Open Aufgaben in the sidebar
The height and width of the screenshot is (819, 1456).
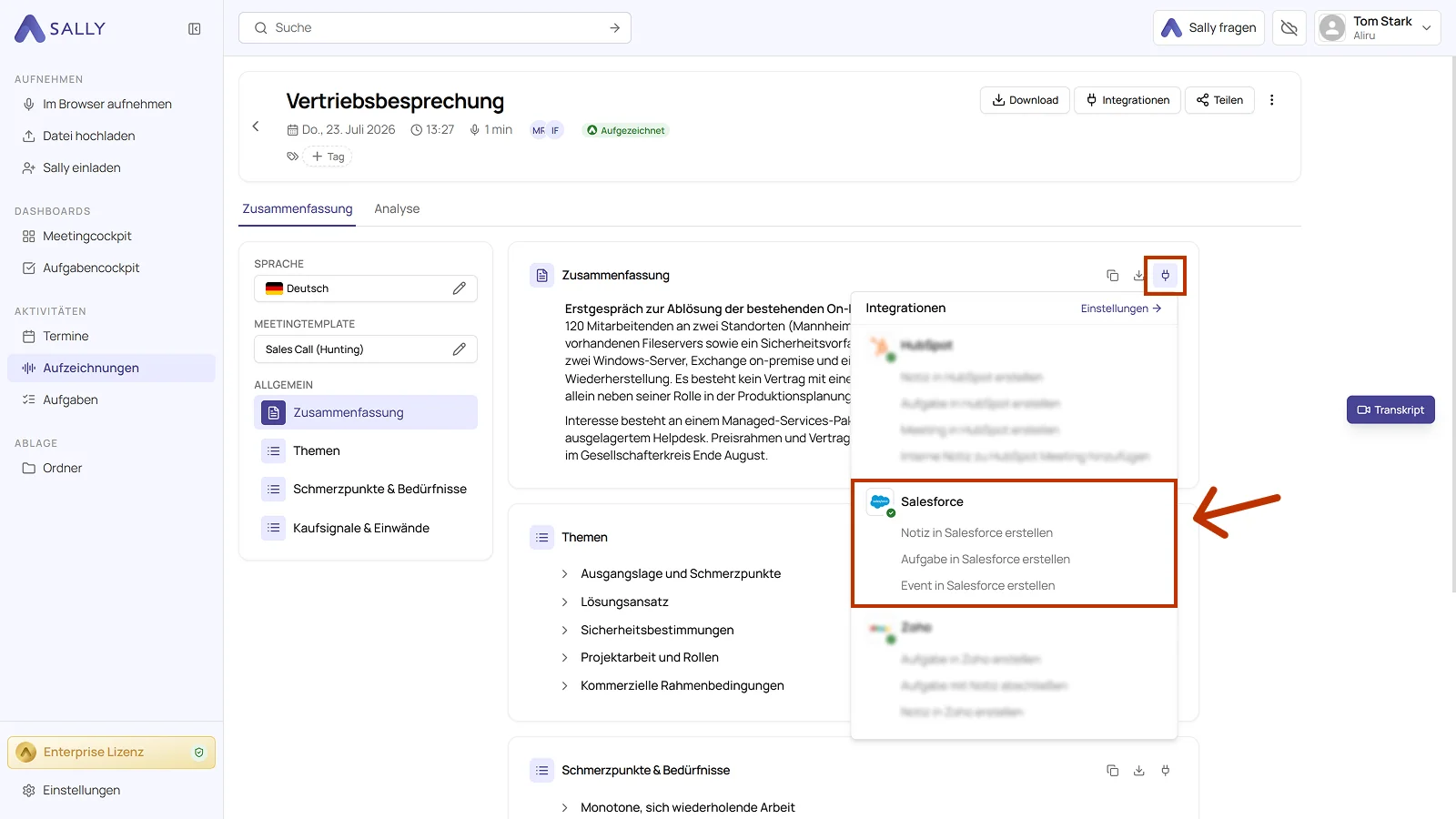(x=70, y=400)
